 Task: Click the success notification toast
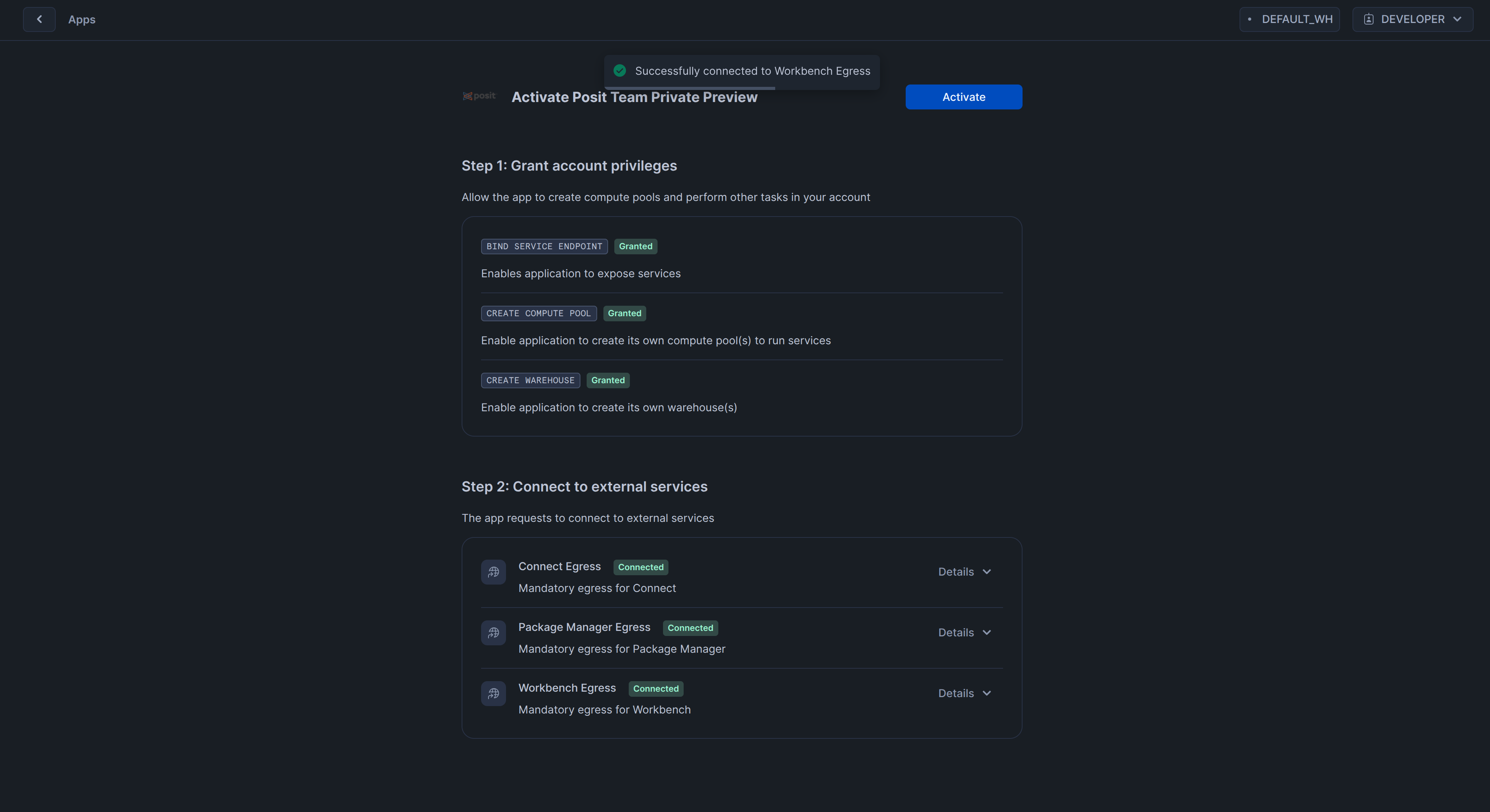point(742,72)
